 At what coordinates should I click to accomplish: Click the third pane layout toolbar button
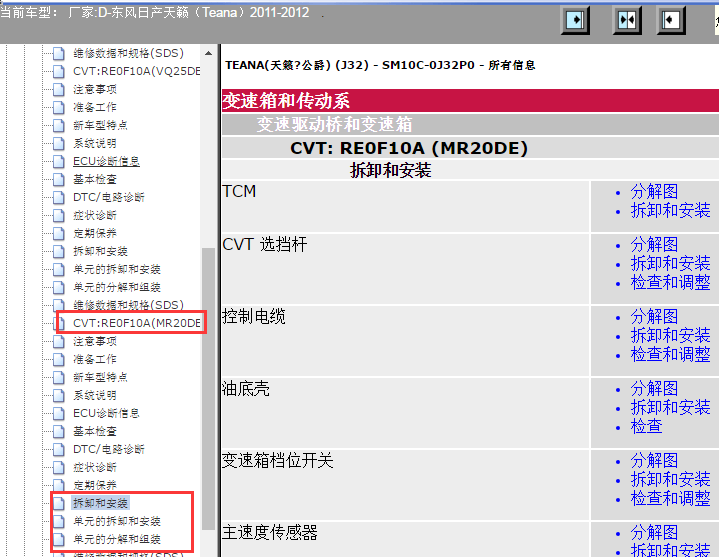click(671, 20)
